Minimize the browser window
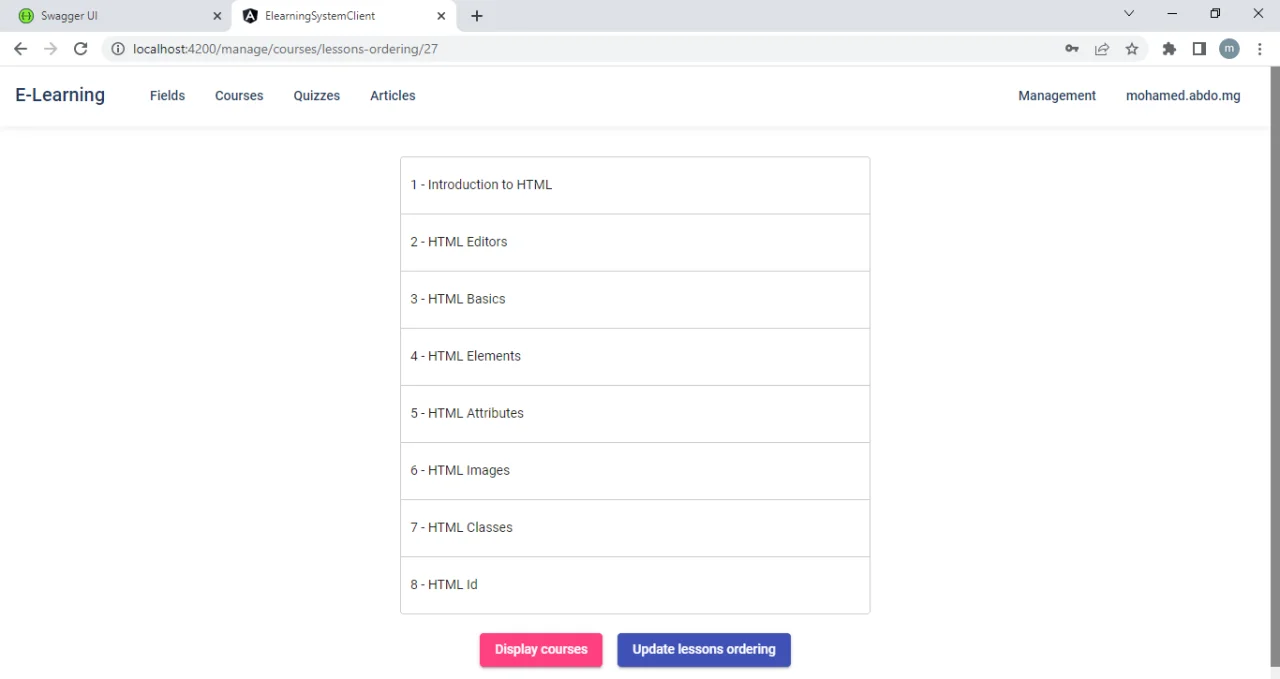Screen dimensions: 1280x679 [x=1172, y=14]
